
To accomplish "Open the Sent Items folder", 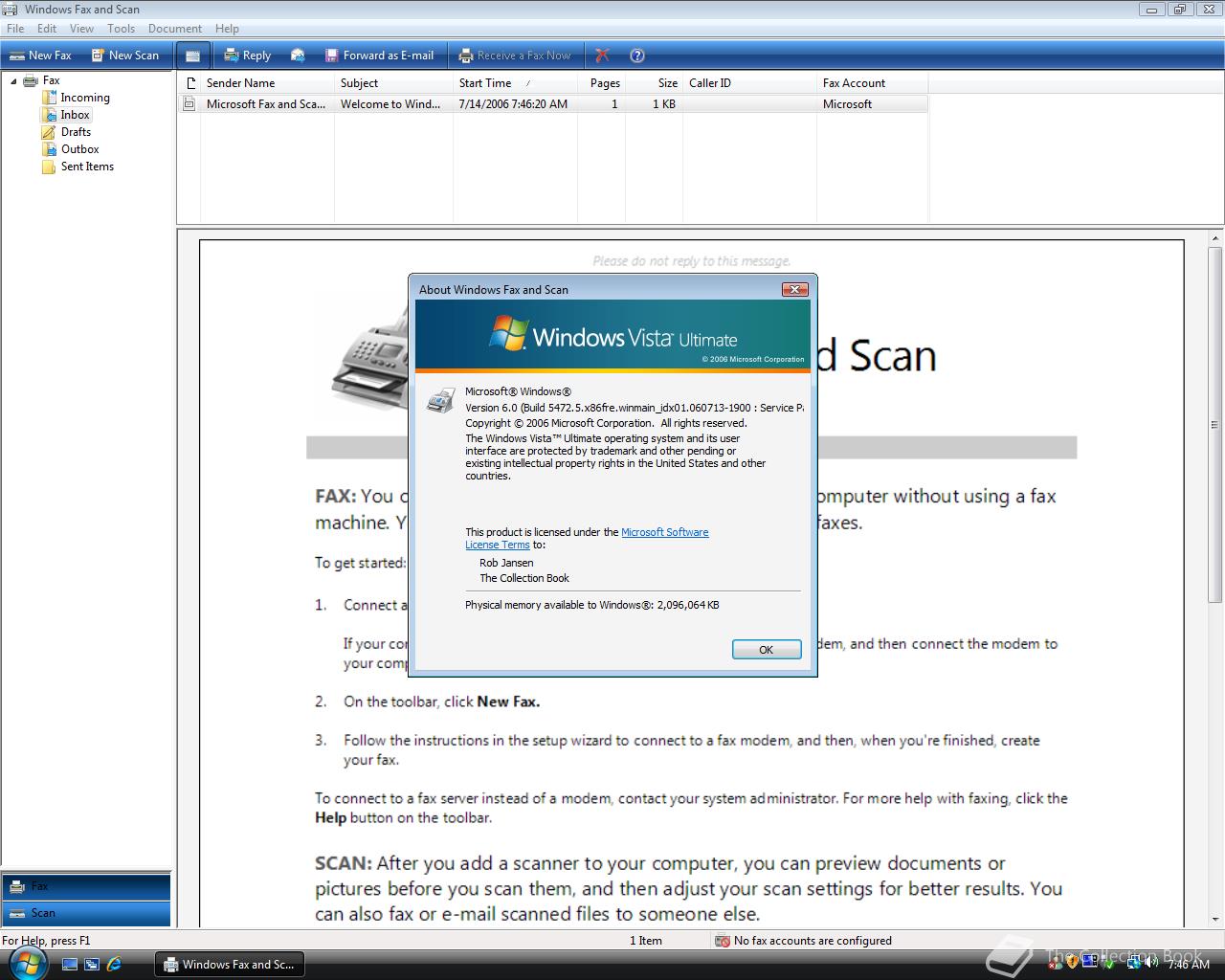I will pyautogui.click(x=87, y=167).
